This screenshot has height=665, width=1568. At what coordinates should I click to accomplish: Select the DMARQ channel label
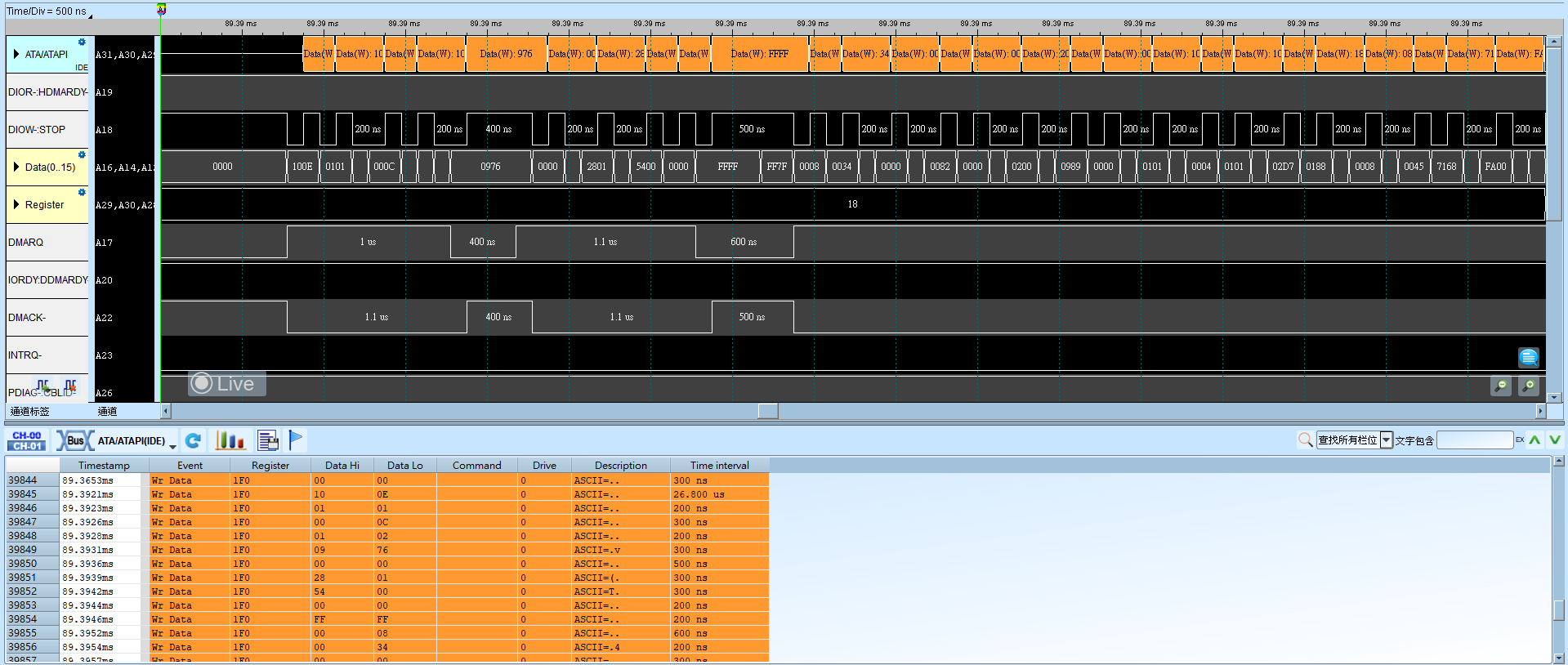pyautogui.click(x=47, y=242)
